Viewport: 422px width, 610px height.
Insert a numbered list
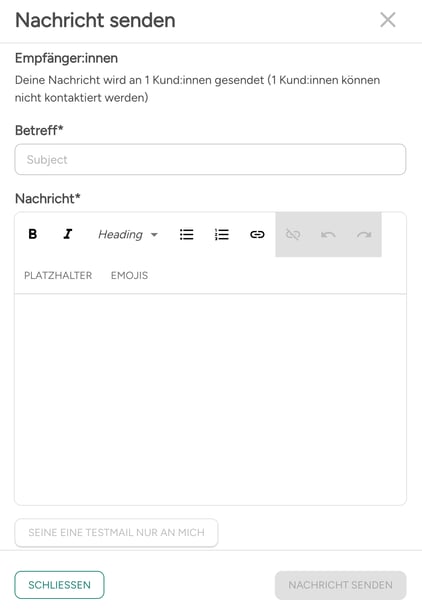222,234
